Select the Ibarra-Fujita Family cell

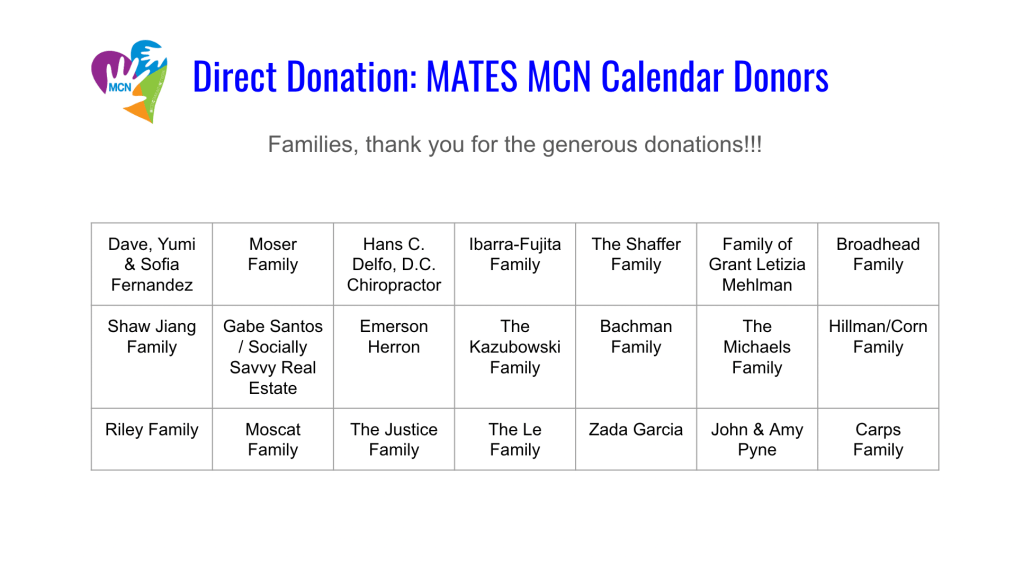(515, 255)
